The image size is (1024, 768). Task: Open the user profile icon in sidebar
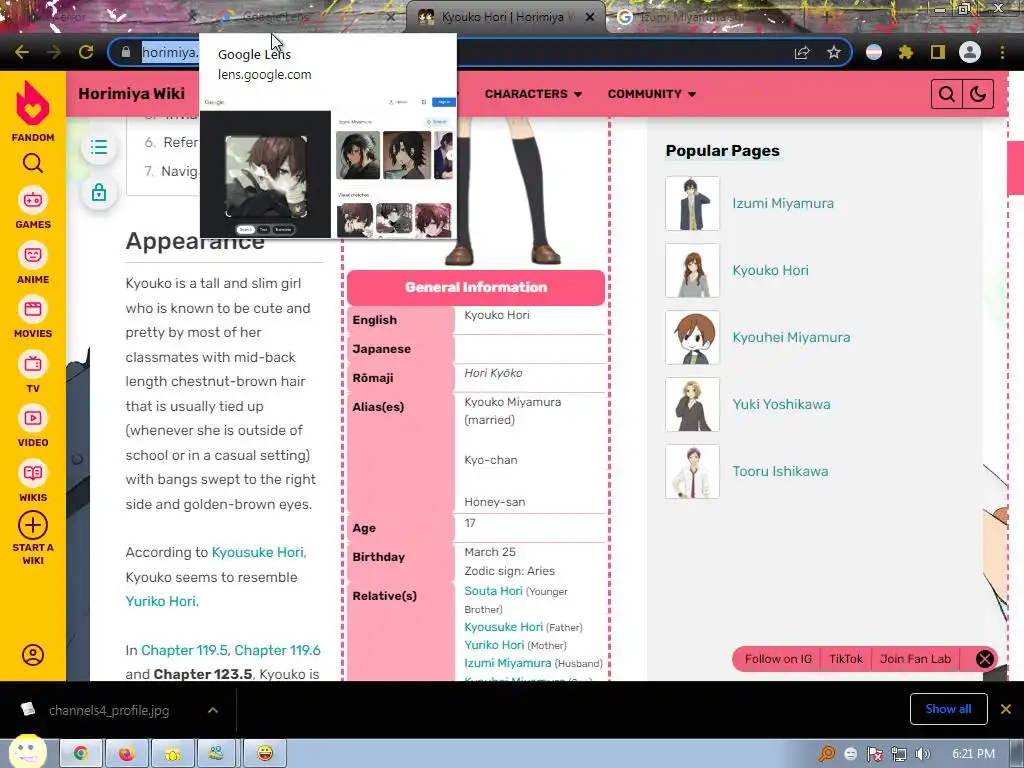tap(33, 654)
